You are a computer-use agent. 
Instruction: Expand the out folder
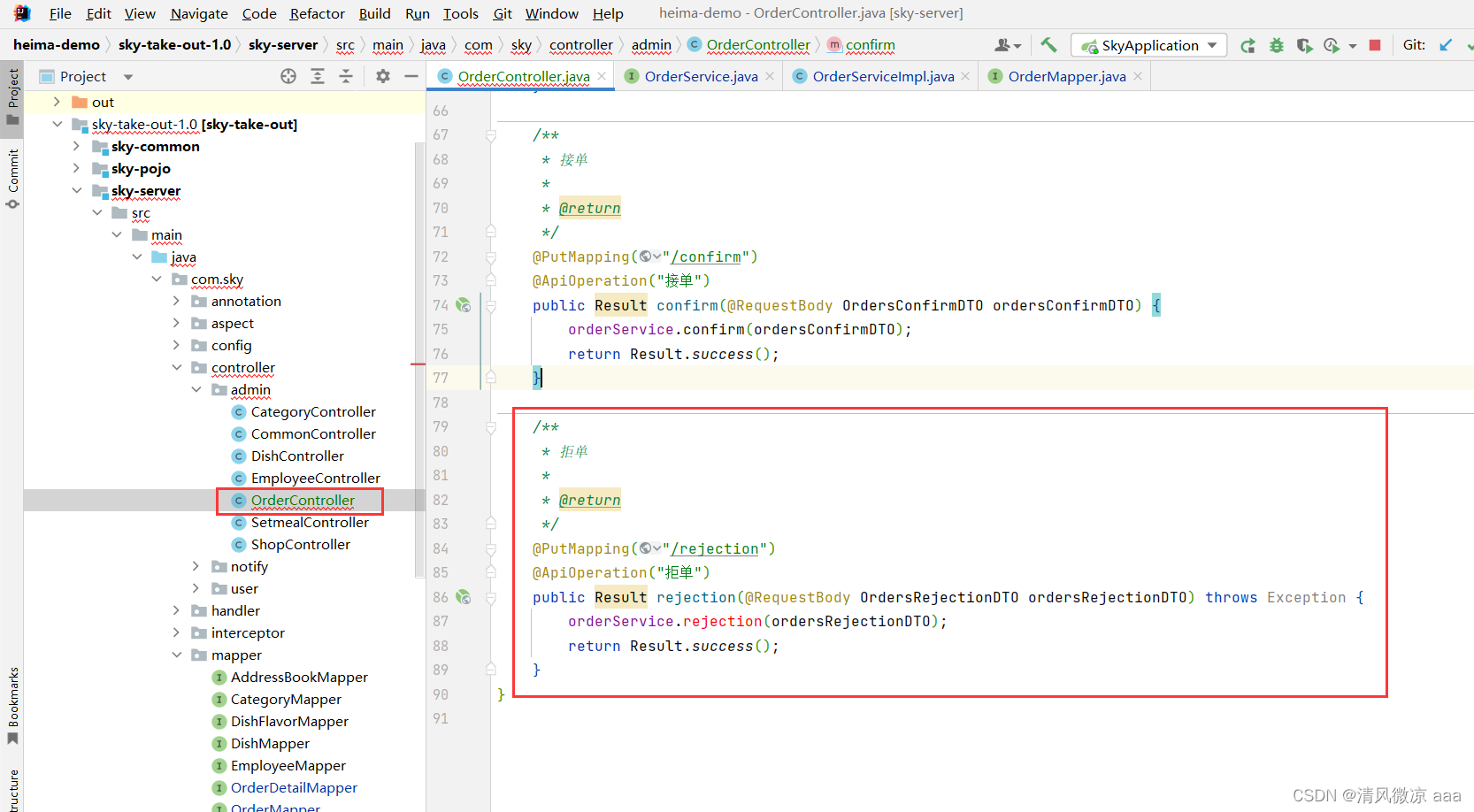(57, 102)
